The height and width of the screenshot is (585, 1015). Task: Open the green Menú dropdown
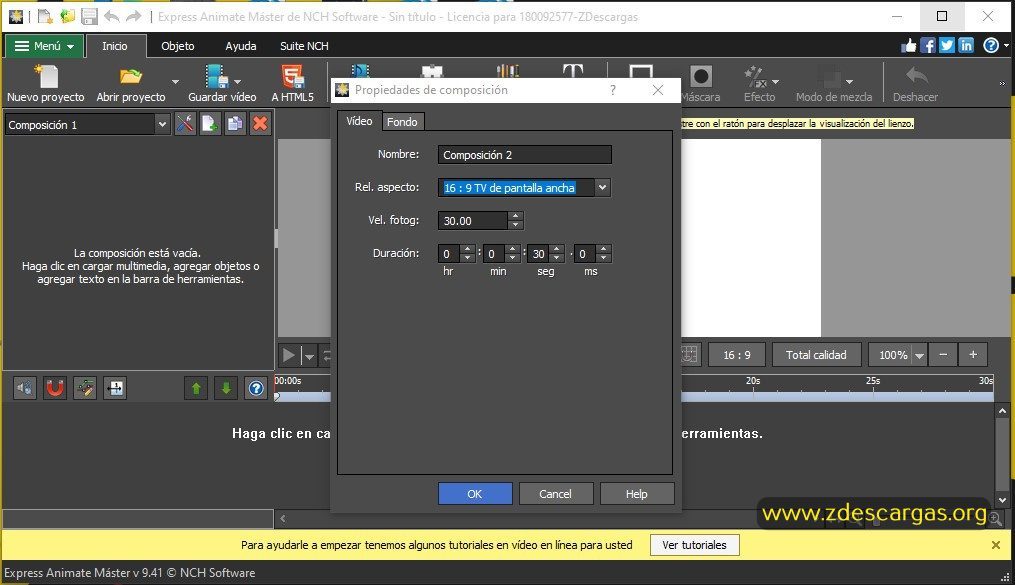44,46
